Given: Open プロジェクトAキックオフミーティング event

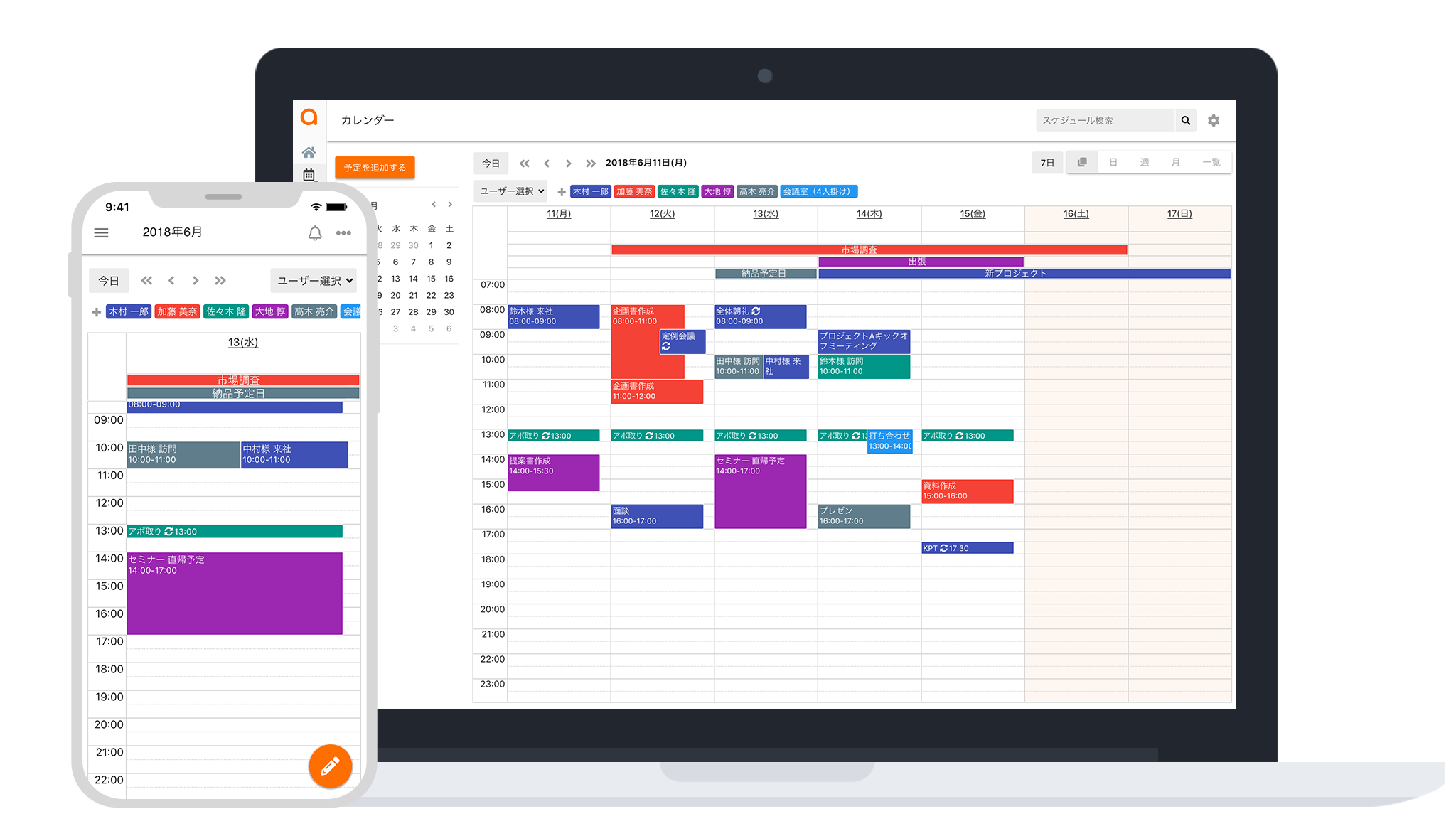Looking at the screenshot, I should 864,342.
